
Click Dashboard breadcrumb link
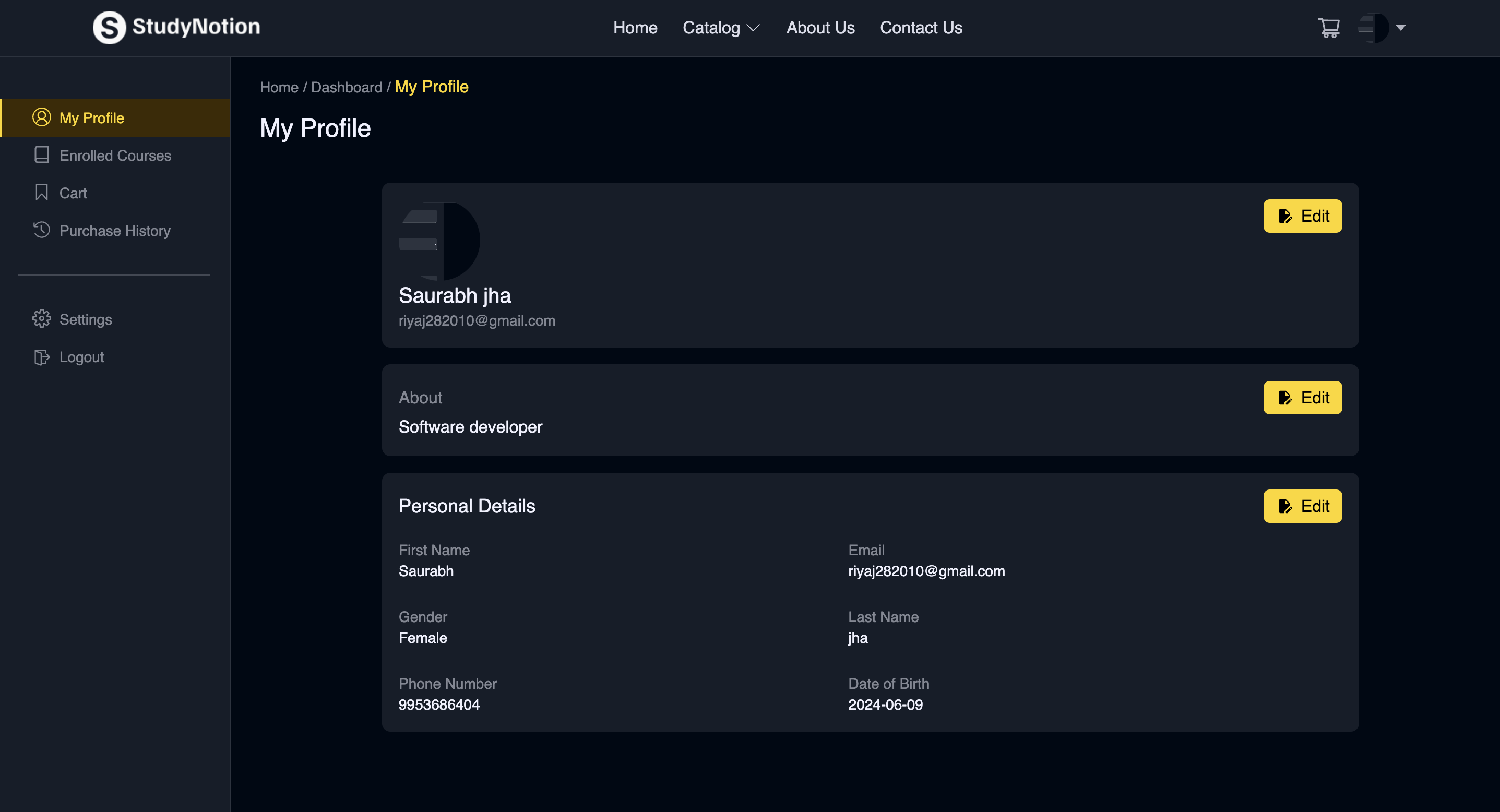pyautogui.click(x=346, y=87)
